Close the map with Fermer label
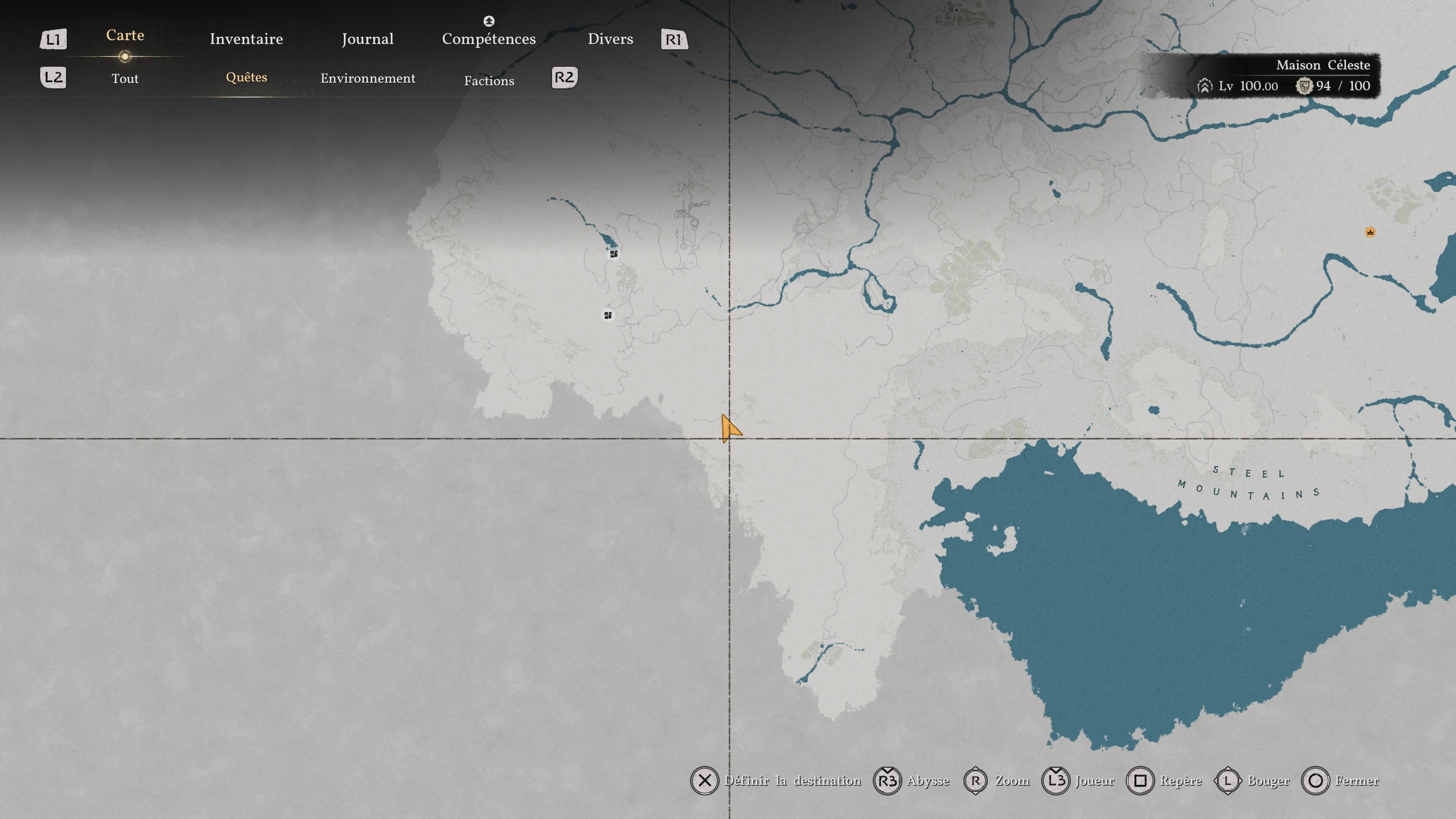Viewport: 1456px width, 819px height. click(1357, 781)
